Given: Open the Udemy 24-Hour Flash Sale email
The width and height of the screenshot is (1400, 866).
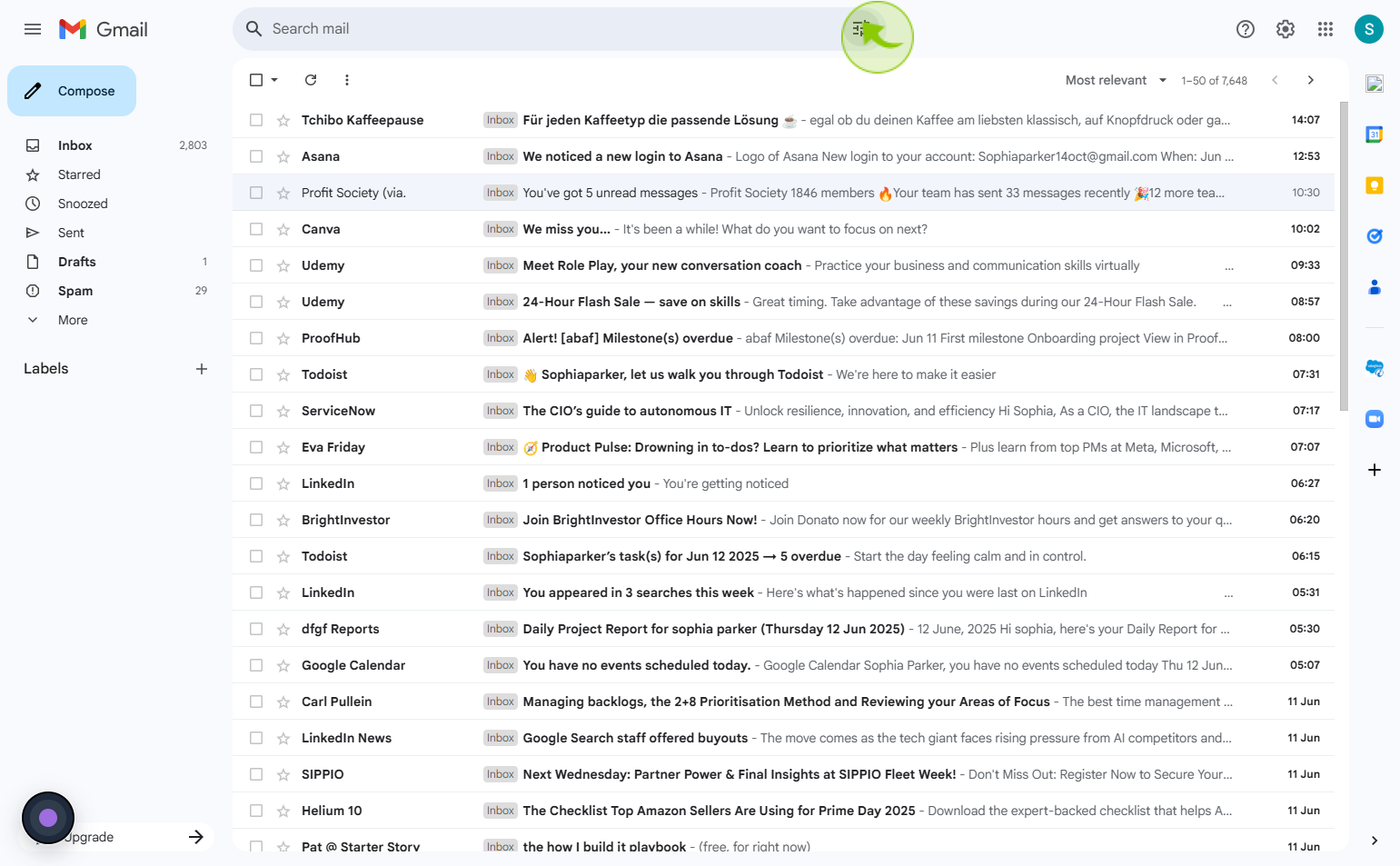Looking at the screenshot, I should click(x=783, y=302).
